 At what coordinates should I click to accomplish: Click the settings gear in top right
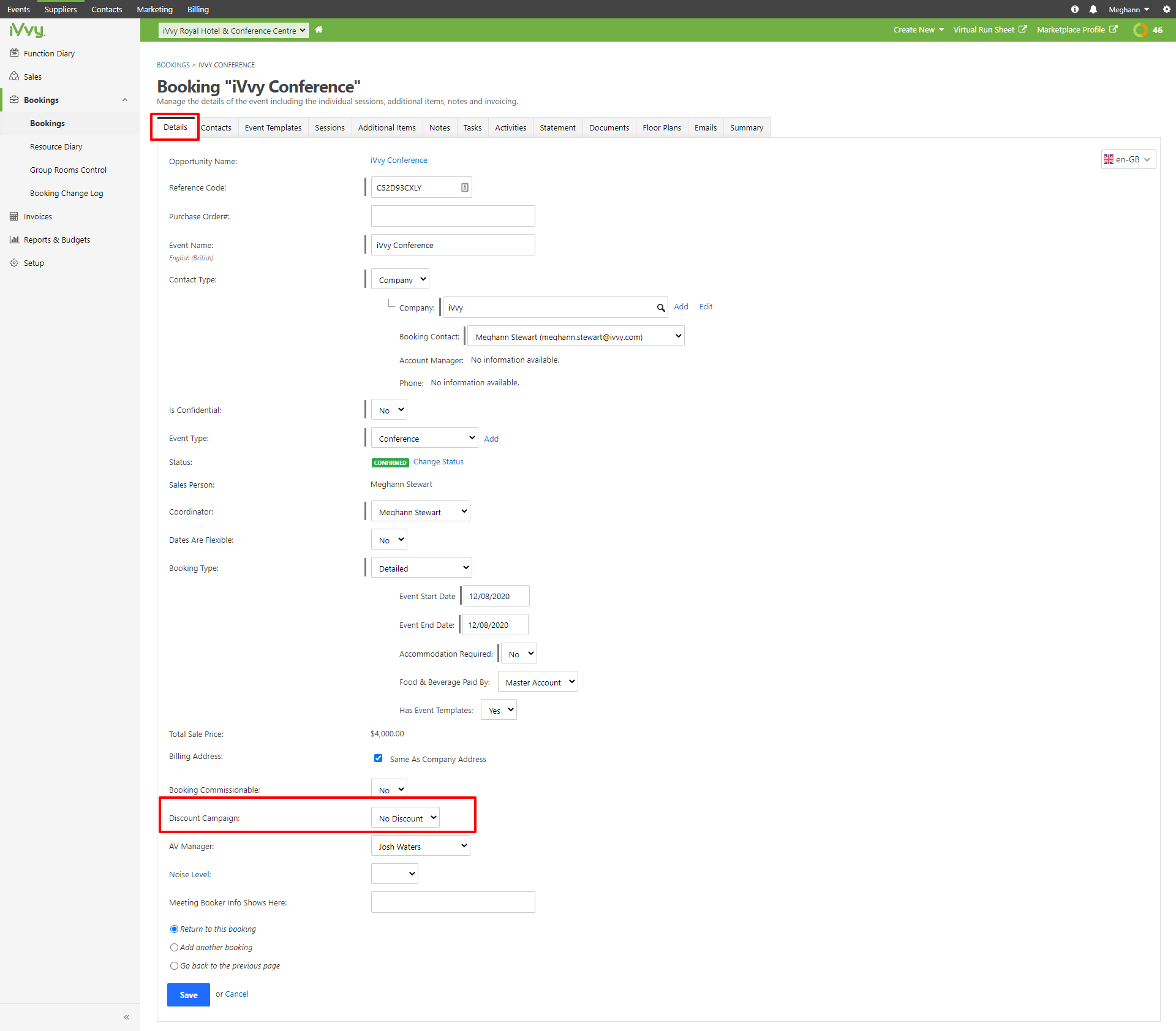pos(1167,9)
